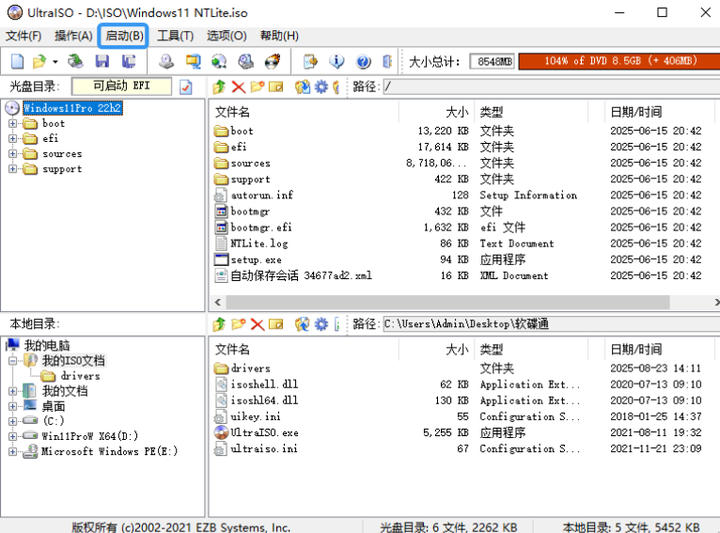Click the Extract icon in disc pane toolbar
The width and height of the screenshot is (720, 533).
pyautogui.click(x=302, y=86)
